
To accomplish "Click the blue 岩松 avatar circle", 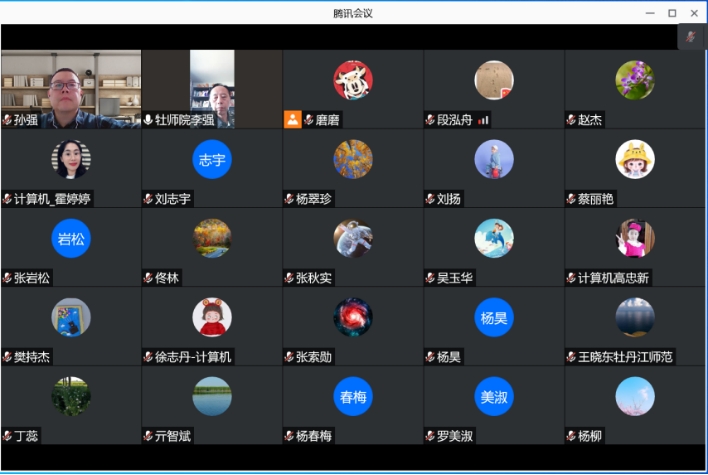I will click(x=71, y=238).
